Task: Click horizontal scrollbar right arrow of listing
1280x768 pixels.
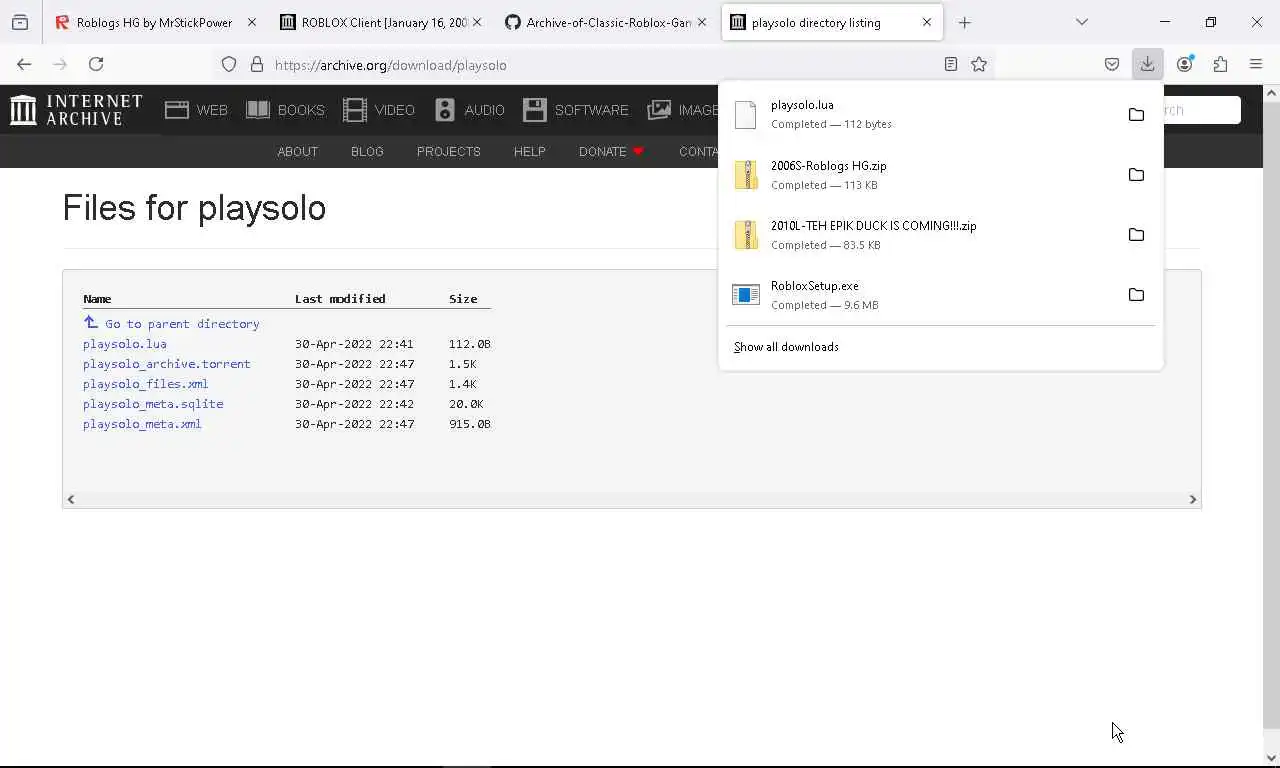Action: pos(1192,499)
